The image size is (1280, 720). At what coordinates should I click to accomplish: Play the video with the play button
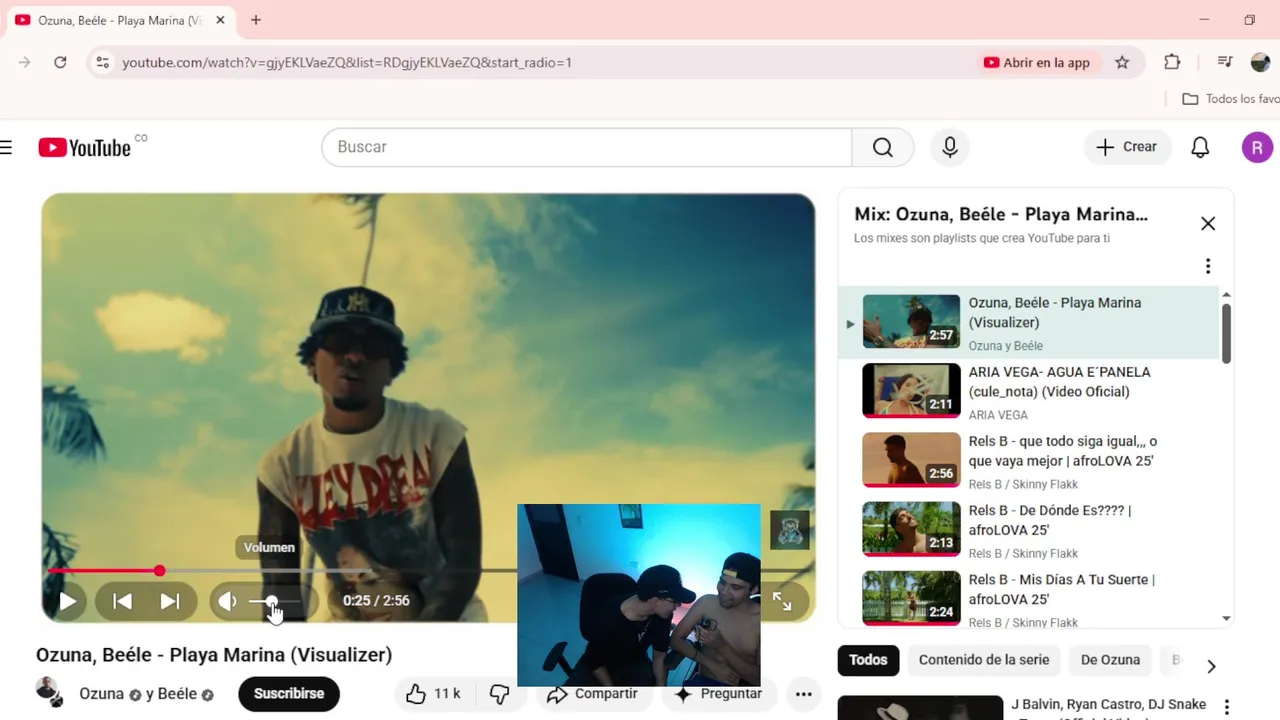click(x=67, y=601)
